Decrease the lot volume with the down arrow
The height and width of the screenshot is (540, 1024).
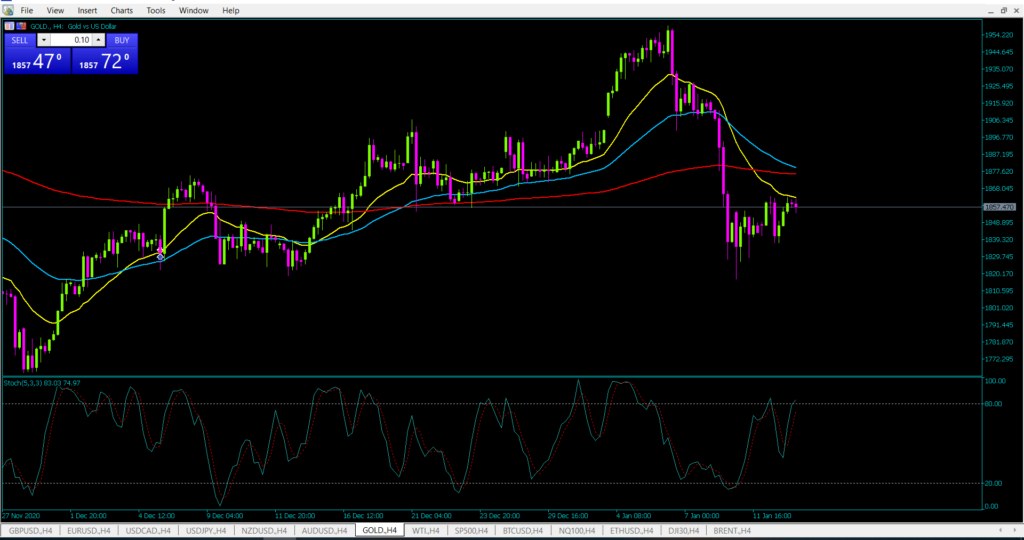pos(43,40)
